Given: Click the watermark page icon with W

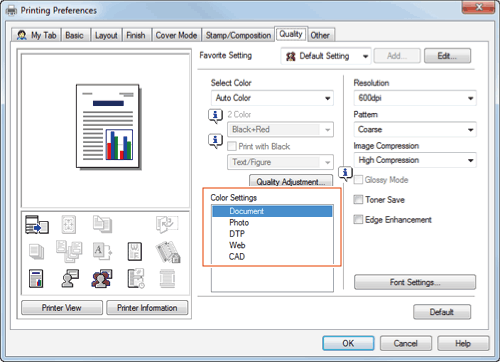Looking at the screenshot, I should tap(135, 251).
